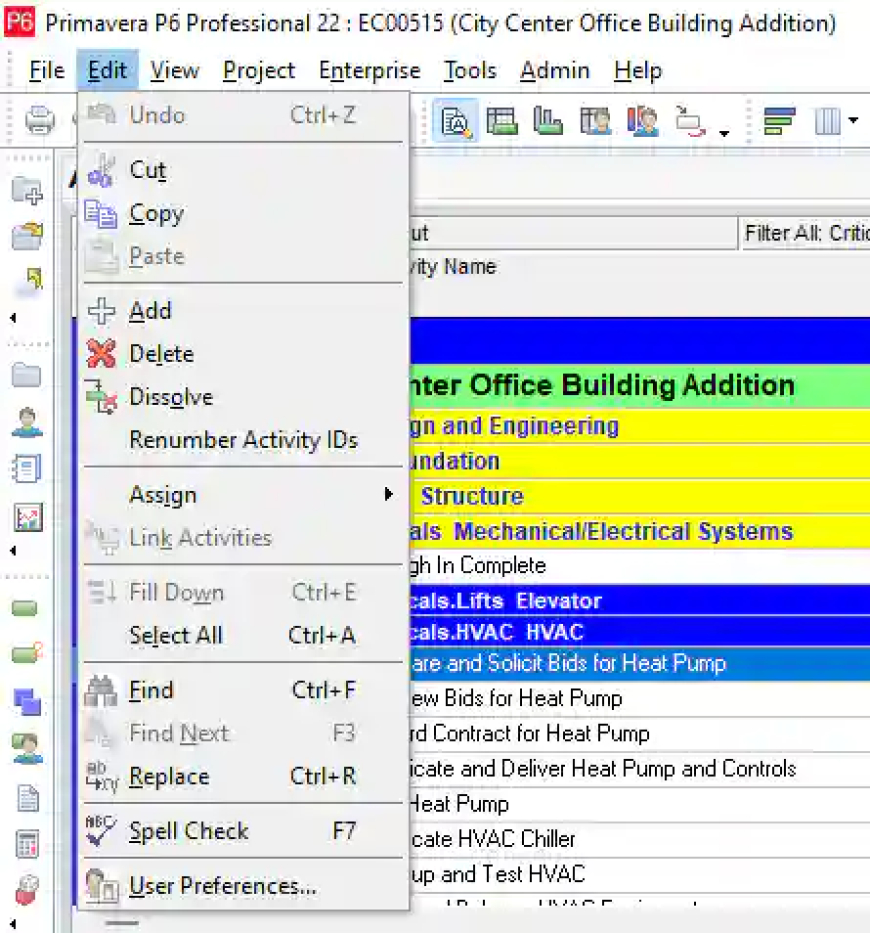
Task: Choose Cut from the Edit menu
Action: click(x=243, y=171)
